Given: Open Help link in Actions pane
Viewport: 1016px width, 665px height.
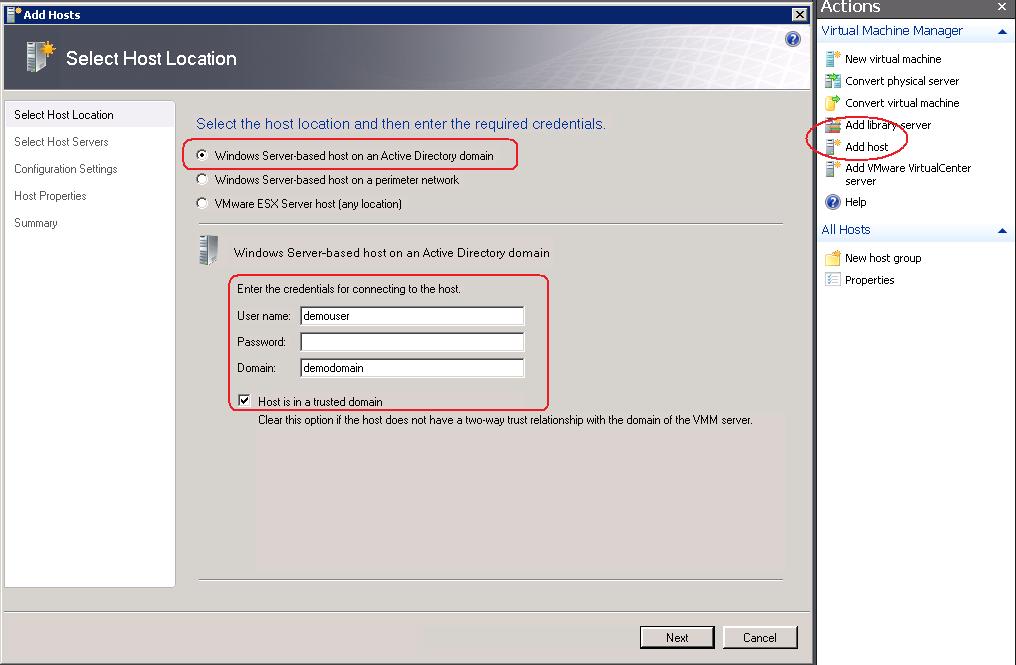Looking at the screenshot, I should coord(855,202).
